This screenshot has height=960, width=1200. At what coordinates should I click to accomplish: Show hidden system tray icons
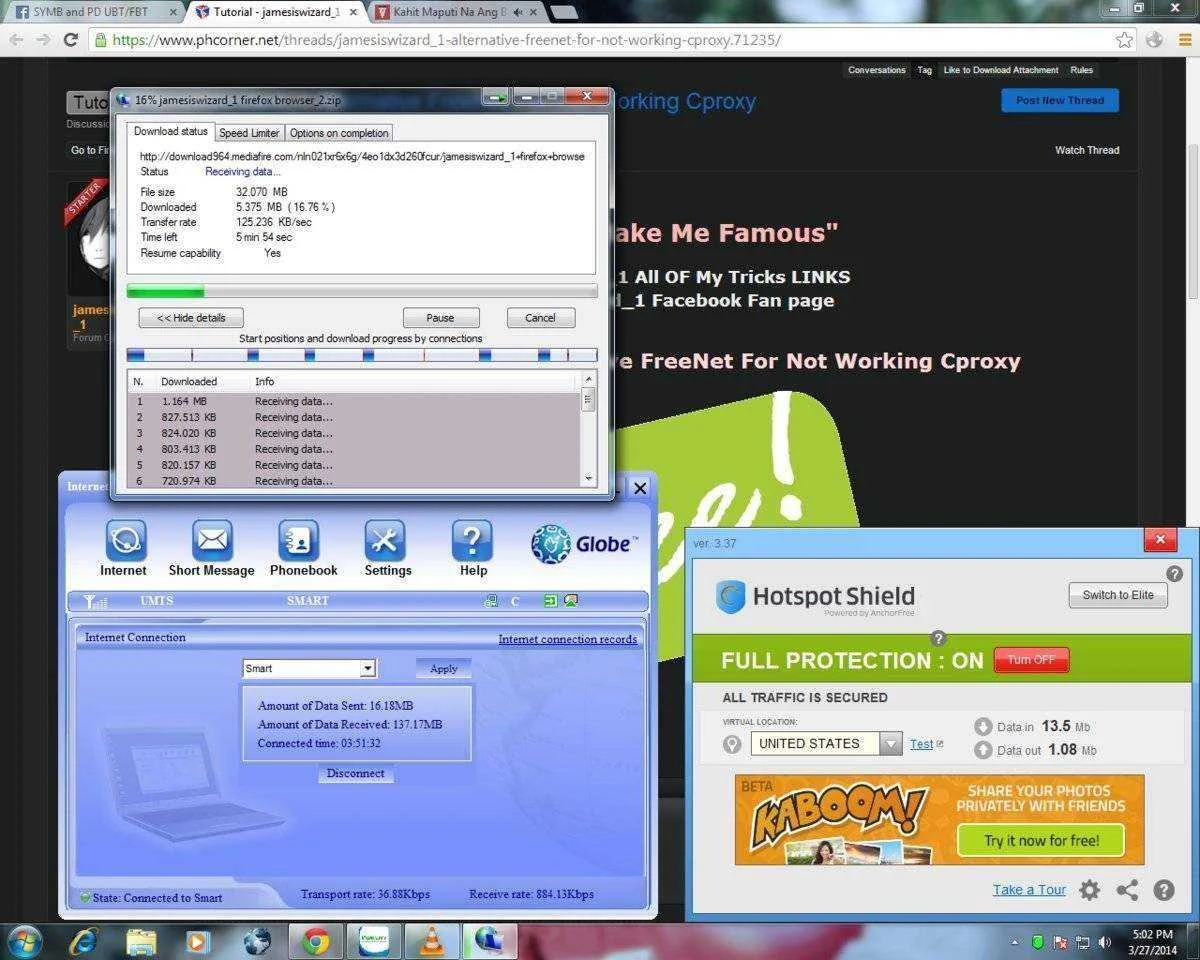click(1016, 942)
